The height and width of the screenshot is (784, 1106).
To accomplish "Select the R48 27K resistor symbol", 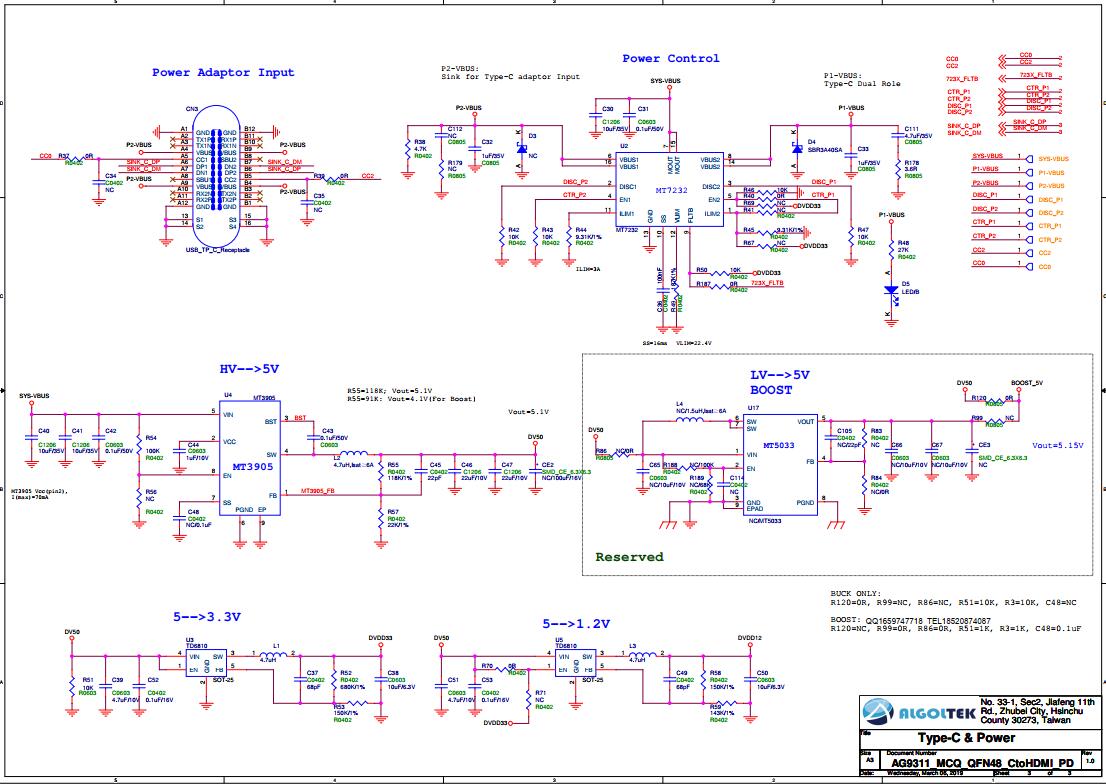I will coord(891,251).
